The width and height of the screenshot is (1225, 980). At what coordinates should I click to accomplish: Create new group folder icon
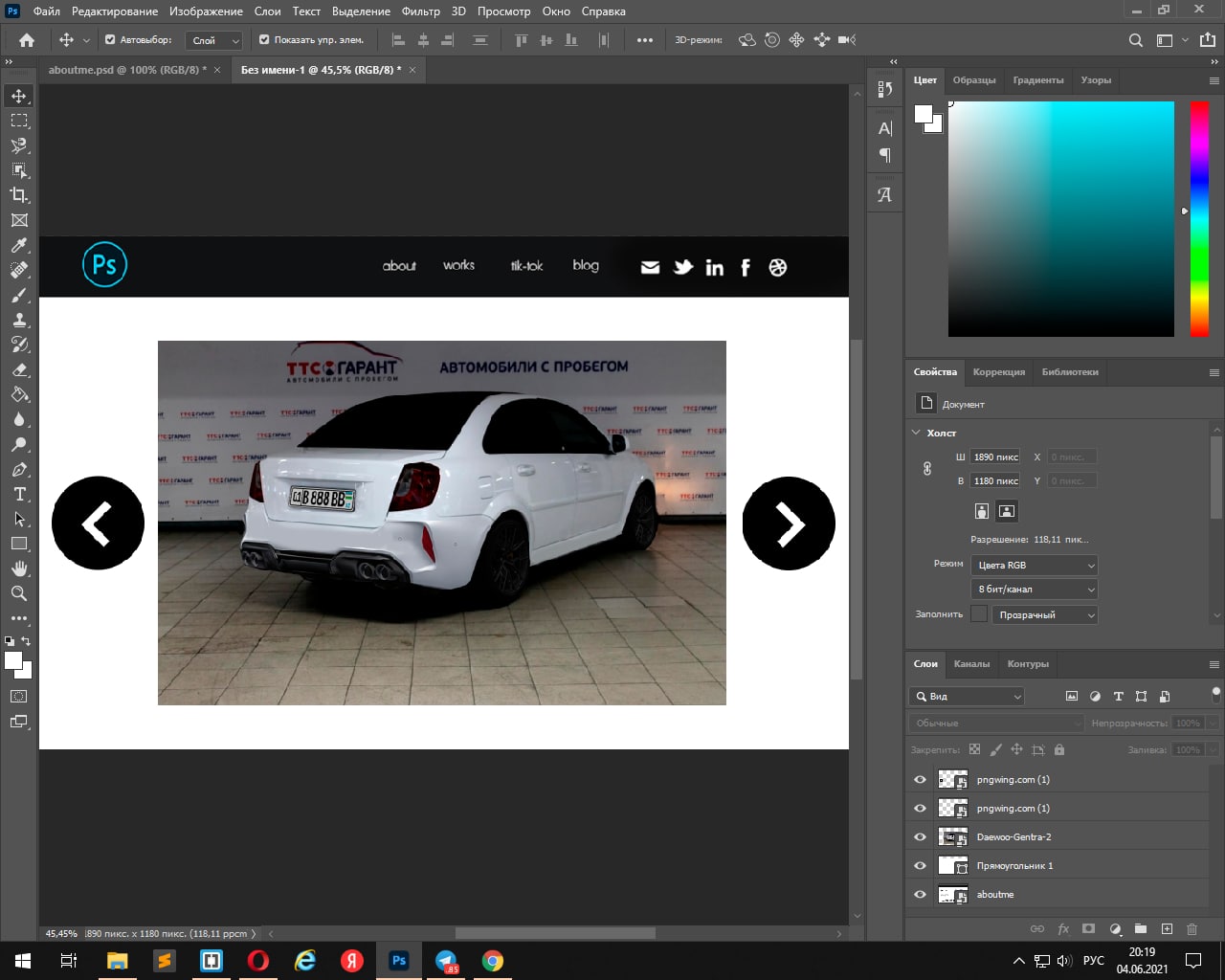point(1141,928)
